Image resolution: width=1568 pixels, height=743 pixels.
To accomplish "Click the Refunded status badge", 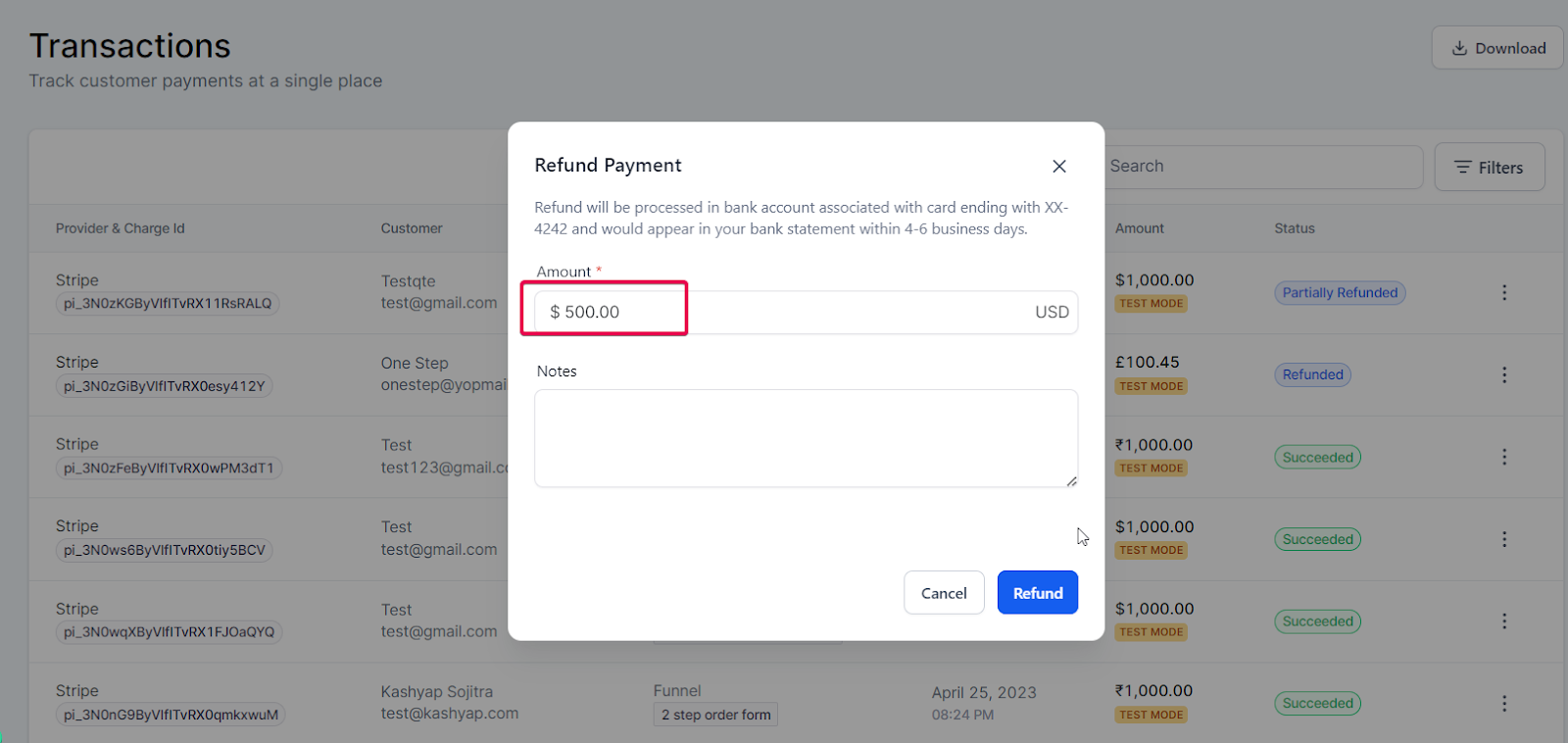I will (1312, 374).
